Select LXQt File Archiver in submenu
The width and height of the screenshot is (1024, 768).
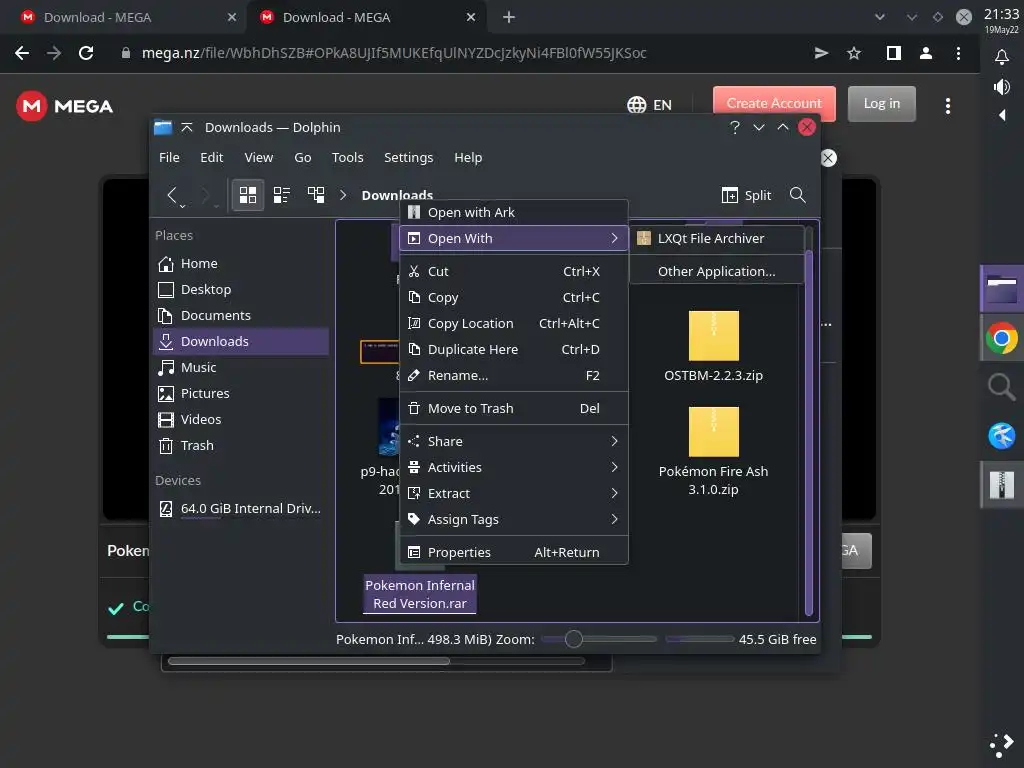click(x=716, y=238)
